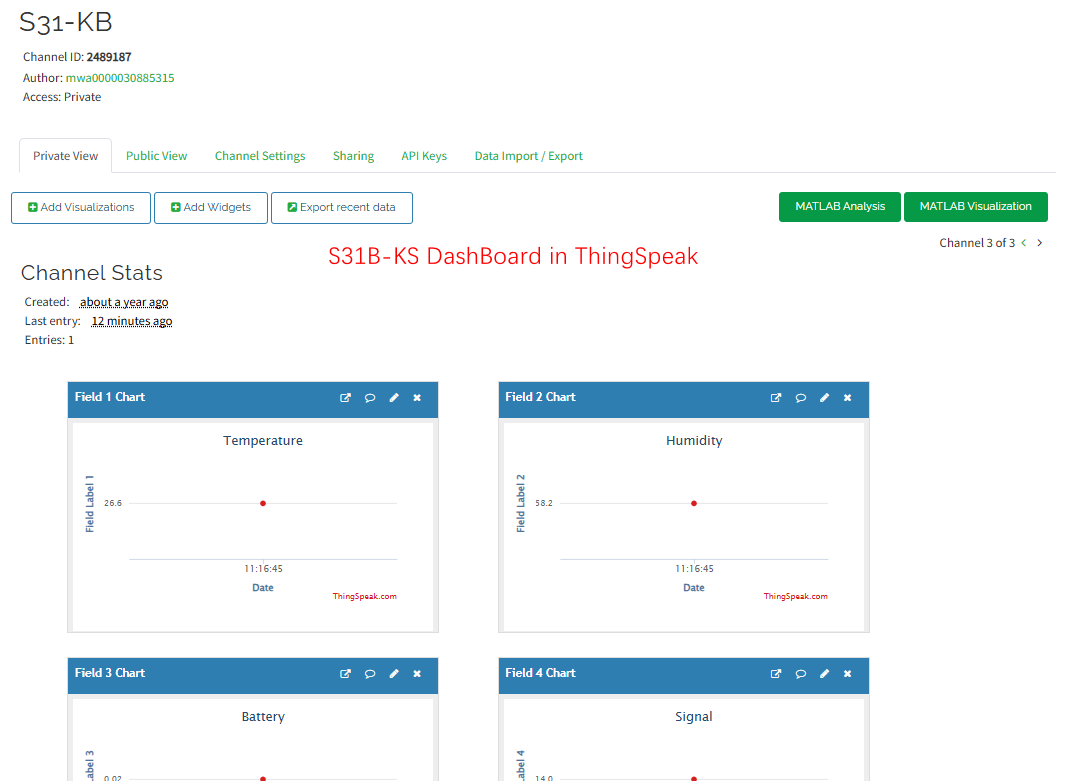Screen dimensions: 1076x781
Task: Click the Temperature data point
Action: 263,503
